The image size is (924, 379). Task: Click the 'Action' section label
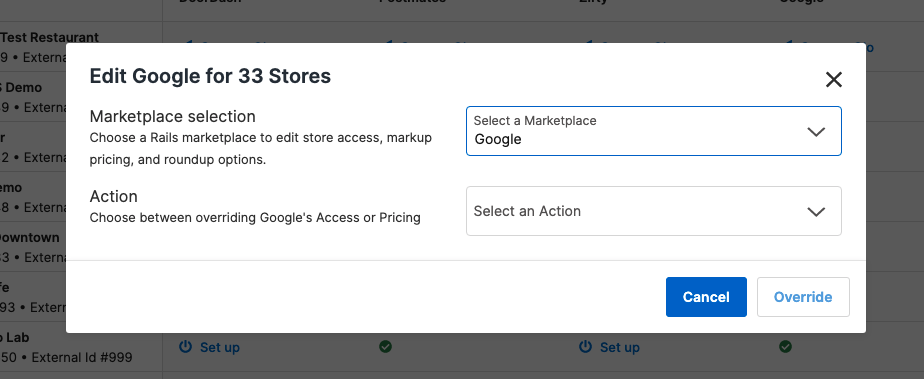coord(113,196)
